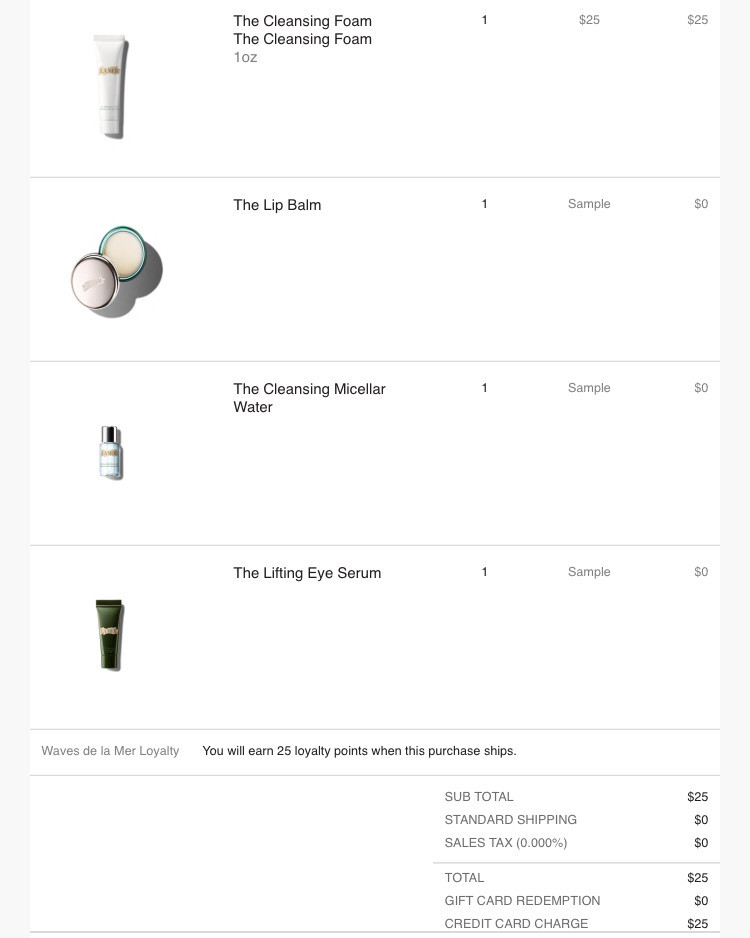
Task: Click Waves de la Mer Loyalty label
Action: tap(110, 751)
